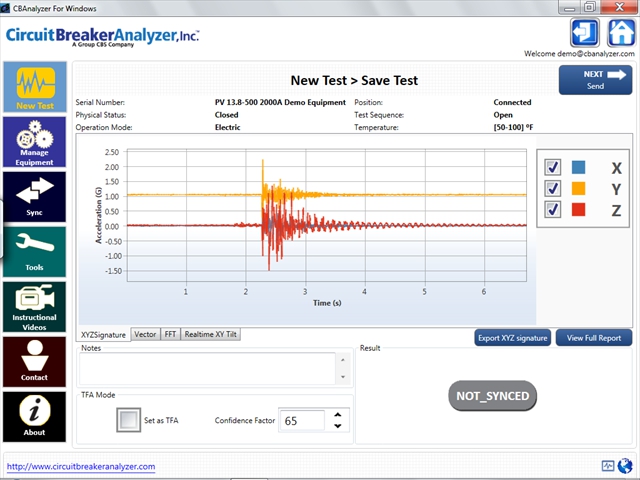Image resolution: width=640 pixels, height=480 pixels.
Task: Click Notes scrollbar down arrow
Action: (343, 377)
